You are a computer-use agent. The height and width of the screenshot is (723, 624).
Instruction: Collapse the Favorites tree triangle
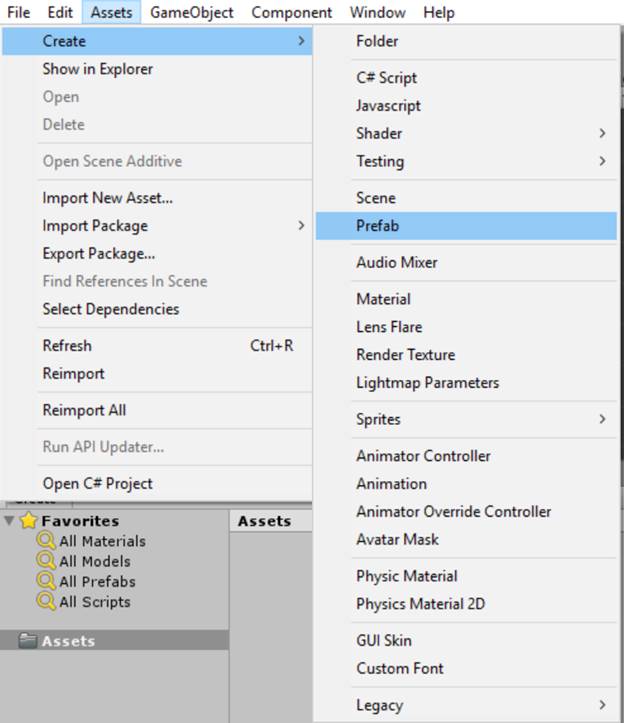[10, 521]
